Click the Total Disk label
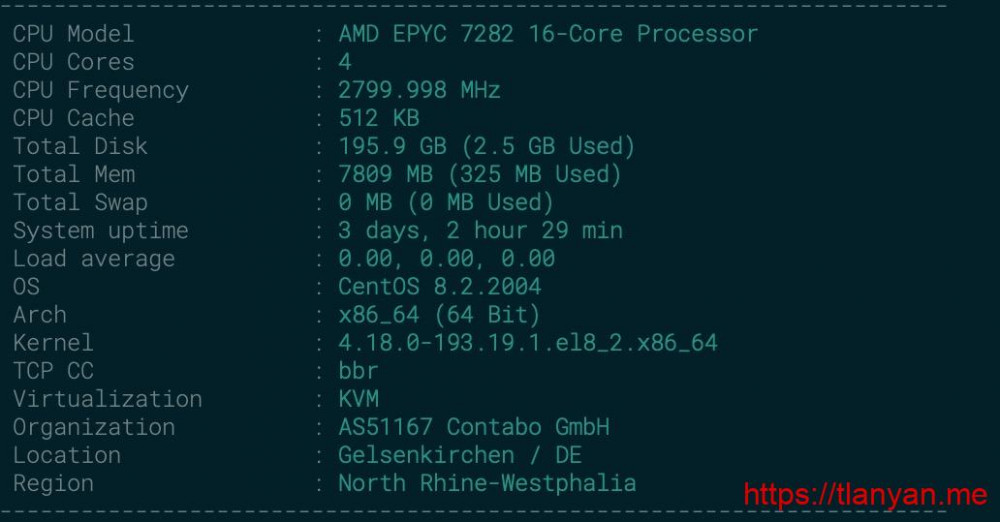This screenshot has width=1000, height=522. (80, 146)
